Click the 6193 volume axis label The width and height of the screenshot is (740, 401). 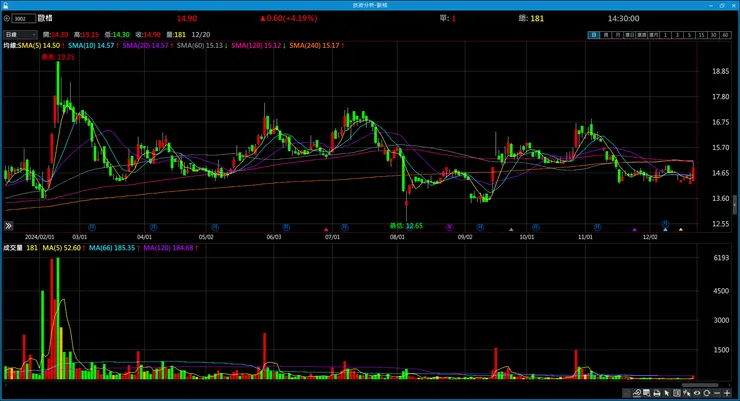pos(722,258)
